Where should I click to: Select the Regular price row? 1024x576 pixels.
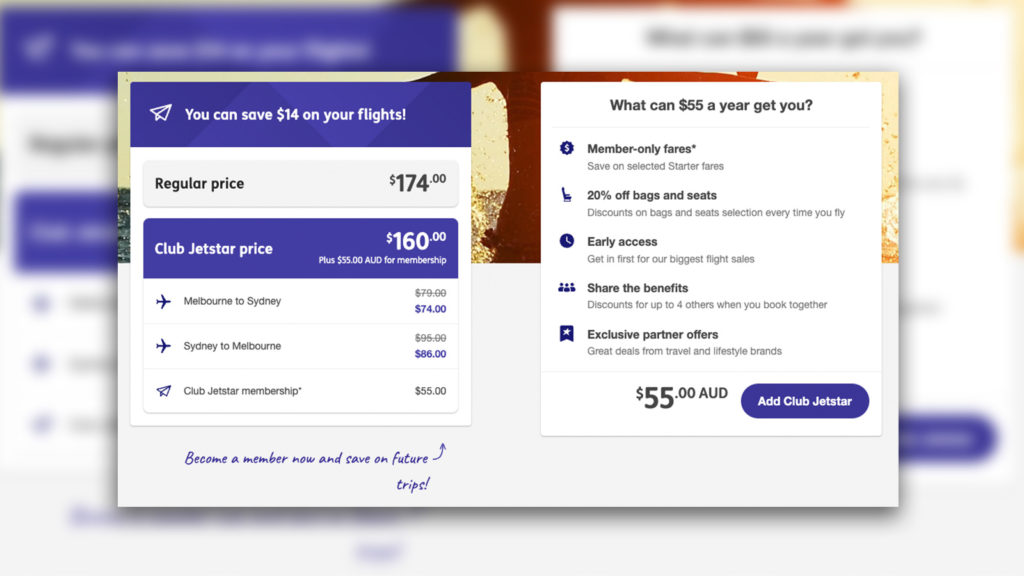coord(300,183)
